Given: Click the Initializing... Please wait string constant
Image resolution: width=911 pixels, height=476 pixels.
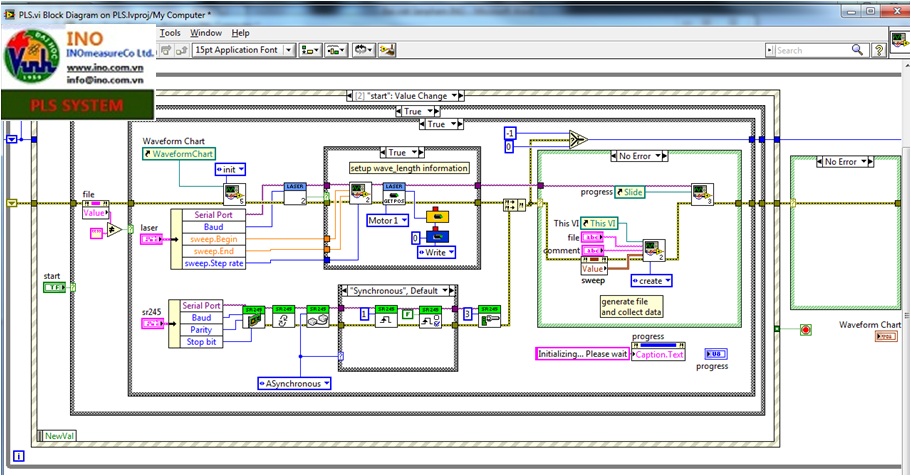Looking at the screenshot, I should 583,354.
